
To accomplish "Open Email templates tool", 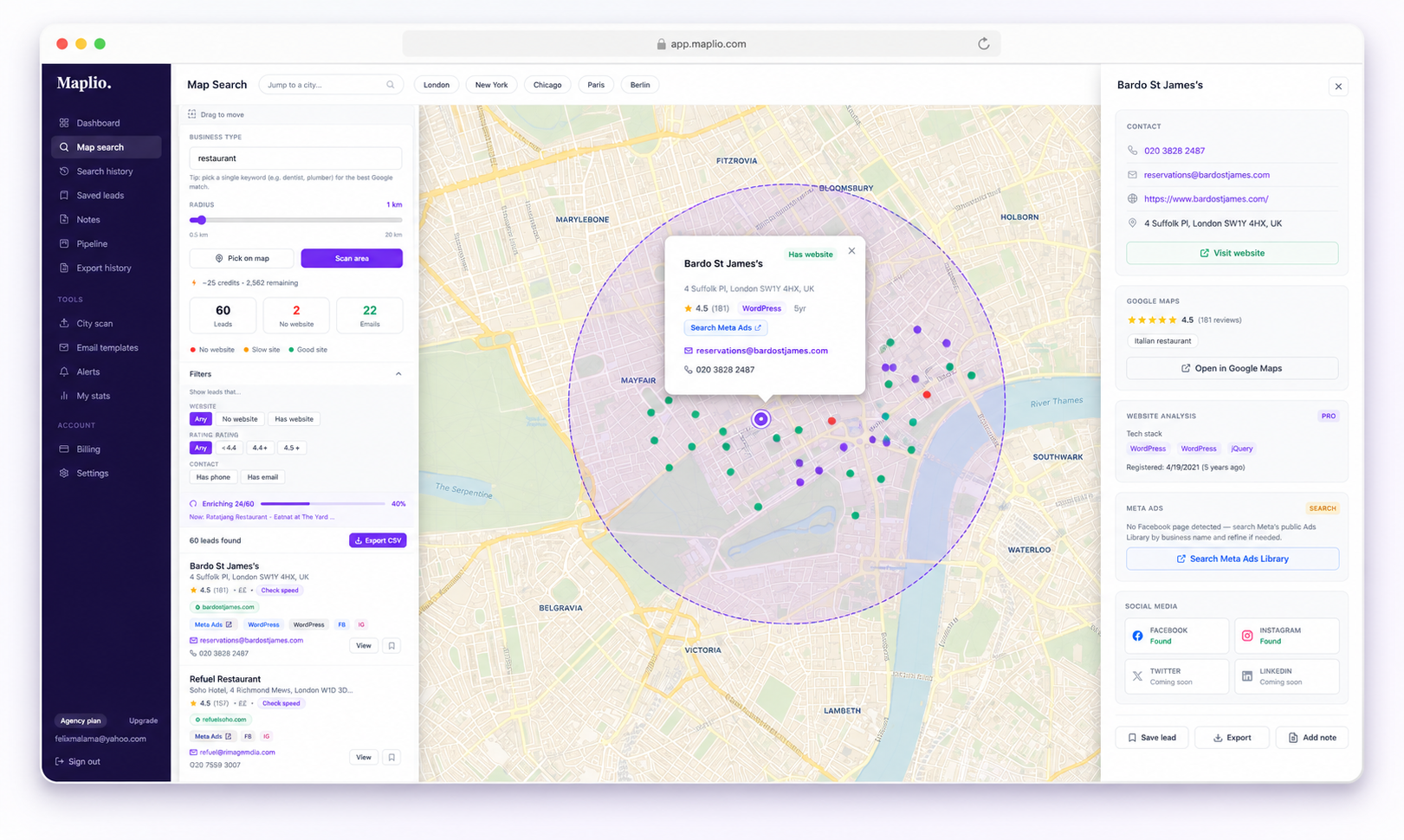I will [106, 348].
